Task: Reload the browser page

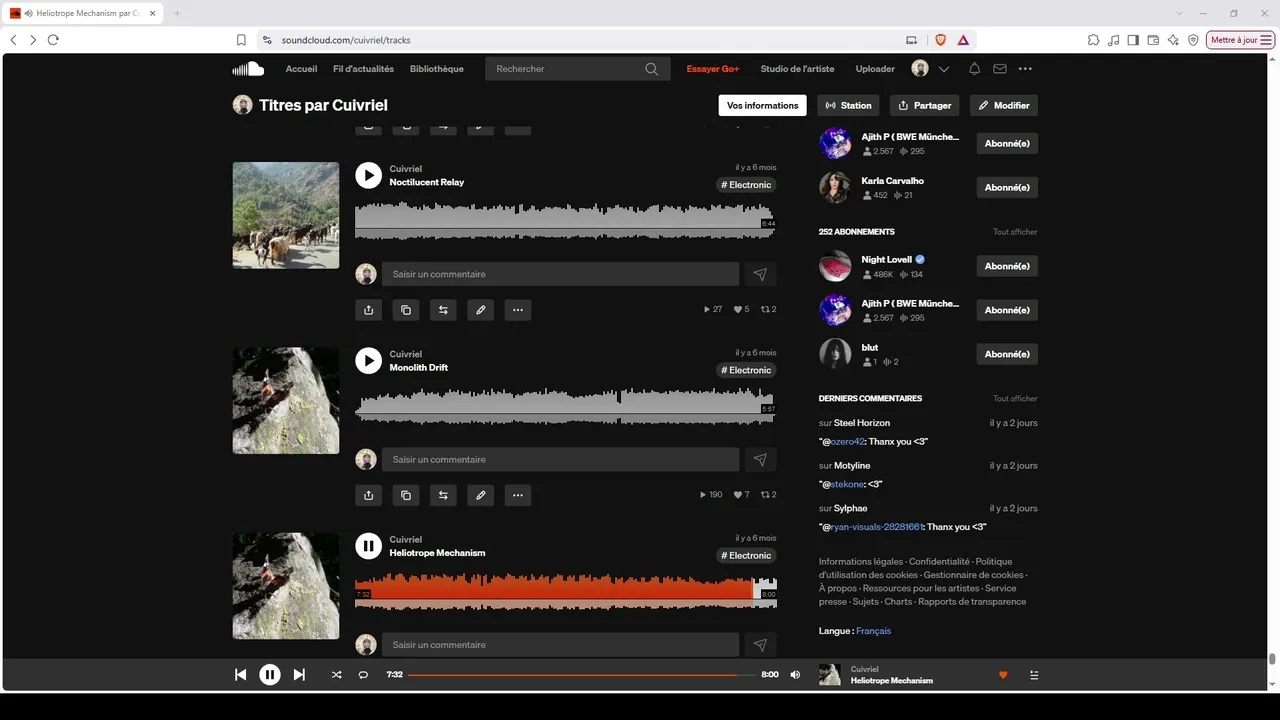Action: coord(53,40)
